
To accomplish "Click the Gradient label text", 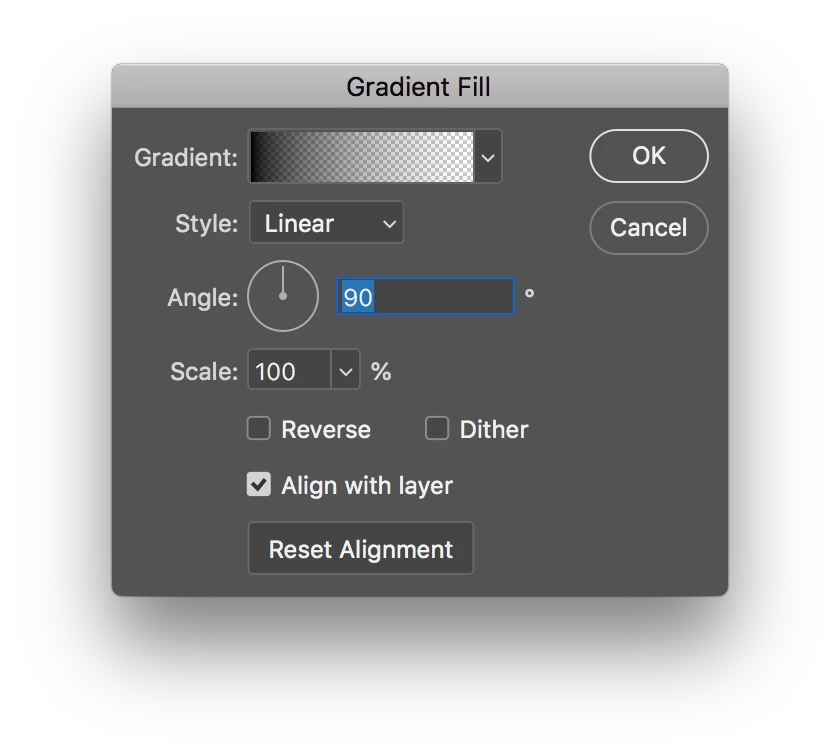I will pyautogui.click(x=186, y=157).
